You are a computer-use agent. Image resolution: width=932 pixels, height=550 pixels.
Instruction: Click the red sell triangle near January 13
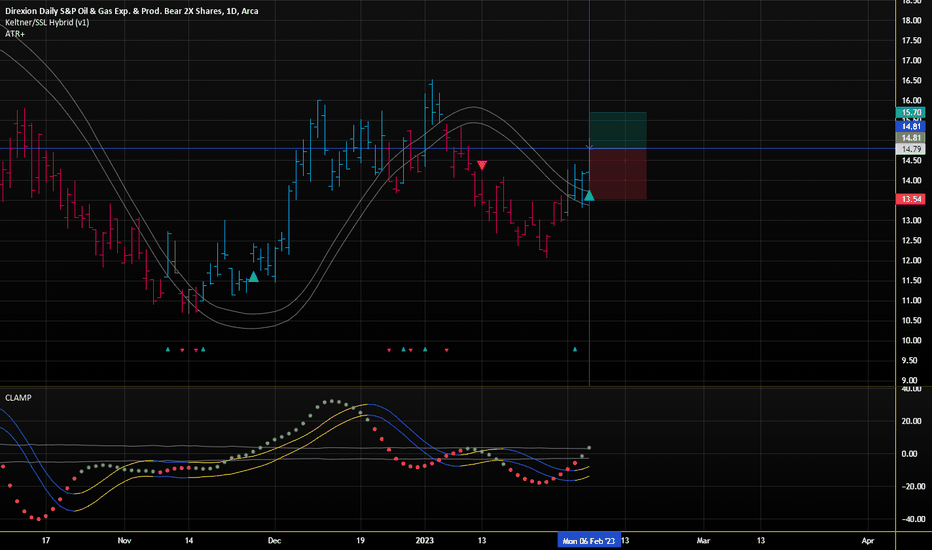click(482, 165)
